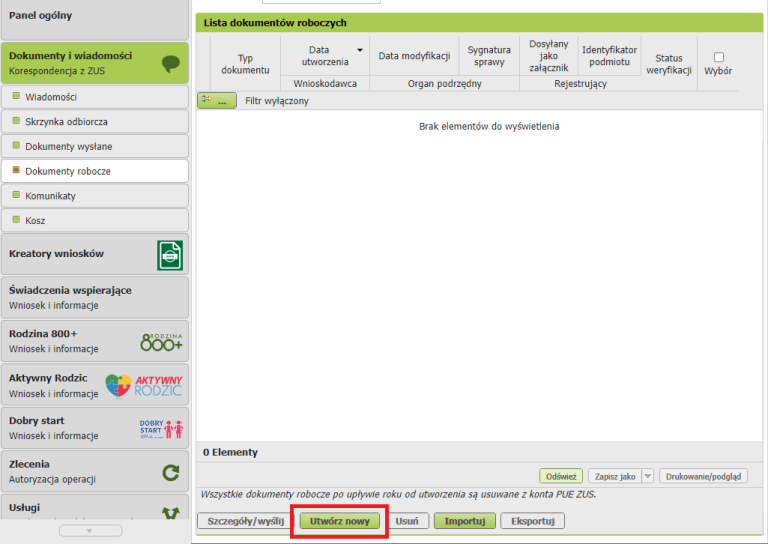768x544 pixels.
Task: Click the green speech bubble icon
Action: point(170,63)
